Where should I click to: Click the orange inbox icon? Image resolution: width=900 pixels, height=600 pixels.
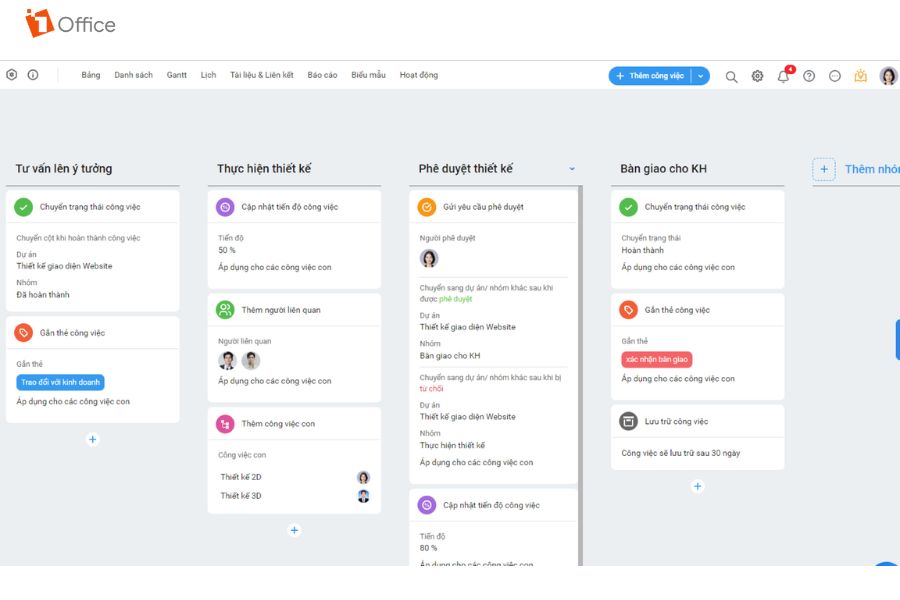(860, 76)
